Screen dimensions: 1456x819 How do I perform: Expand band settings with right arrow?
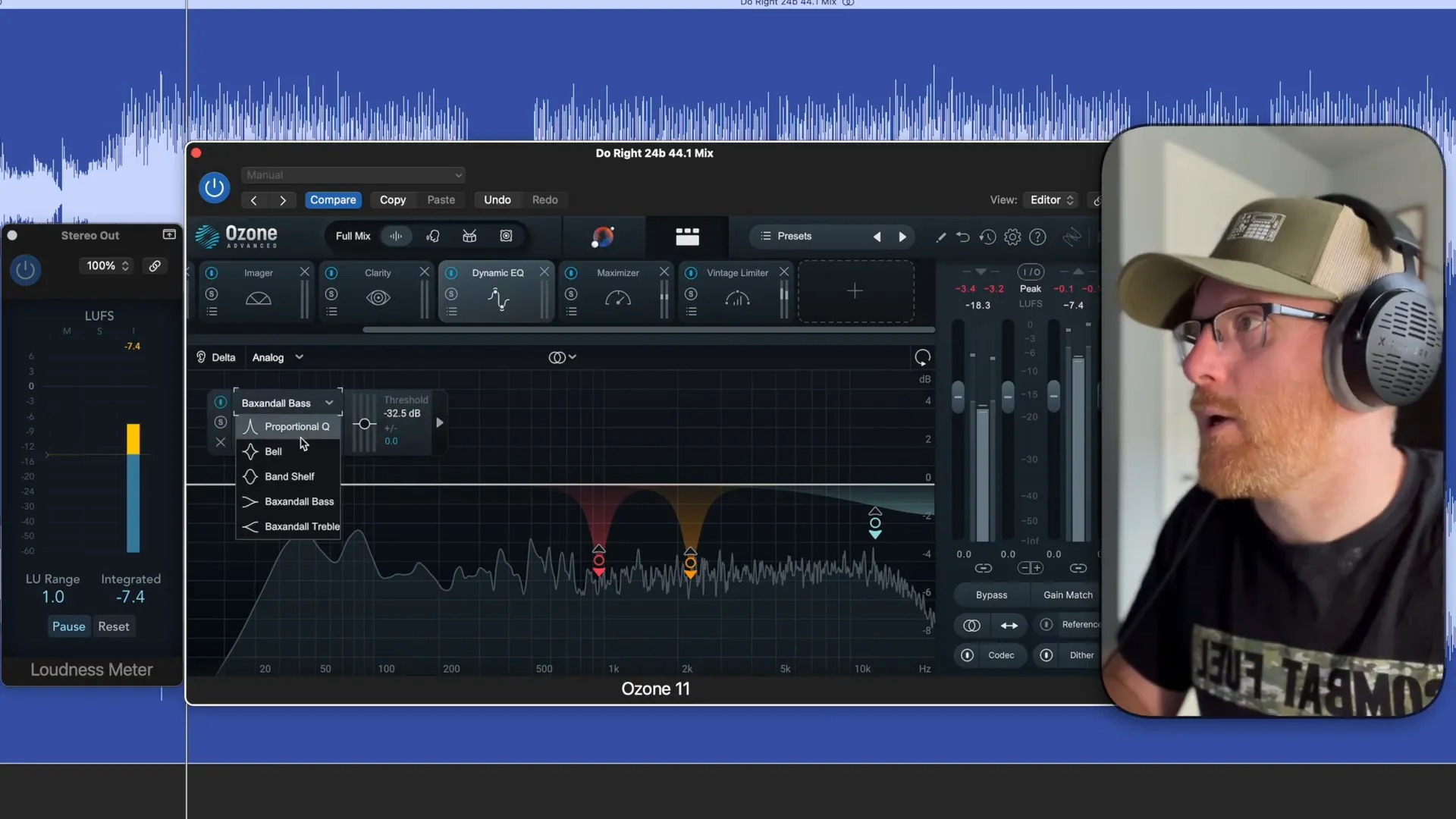click(x=440, y=423)
